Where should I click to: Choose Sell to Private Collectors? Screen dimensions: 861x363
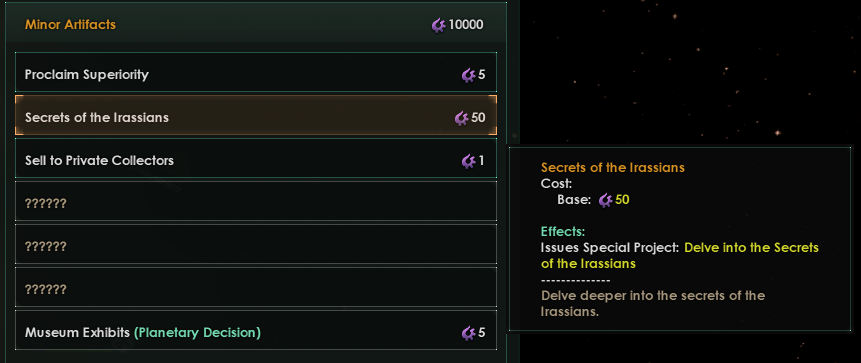[x=256, y=158]
